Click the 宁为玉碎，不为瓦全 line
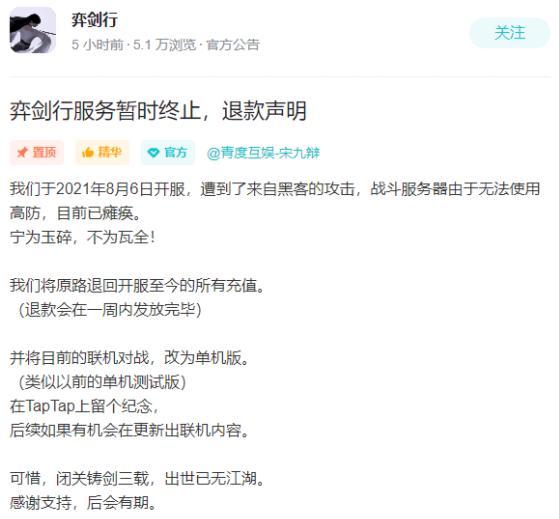The image size is (559, 519). coord(82,237)
